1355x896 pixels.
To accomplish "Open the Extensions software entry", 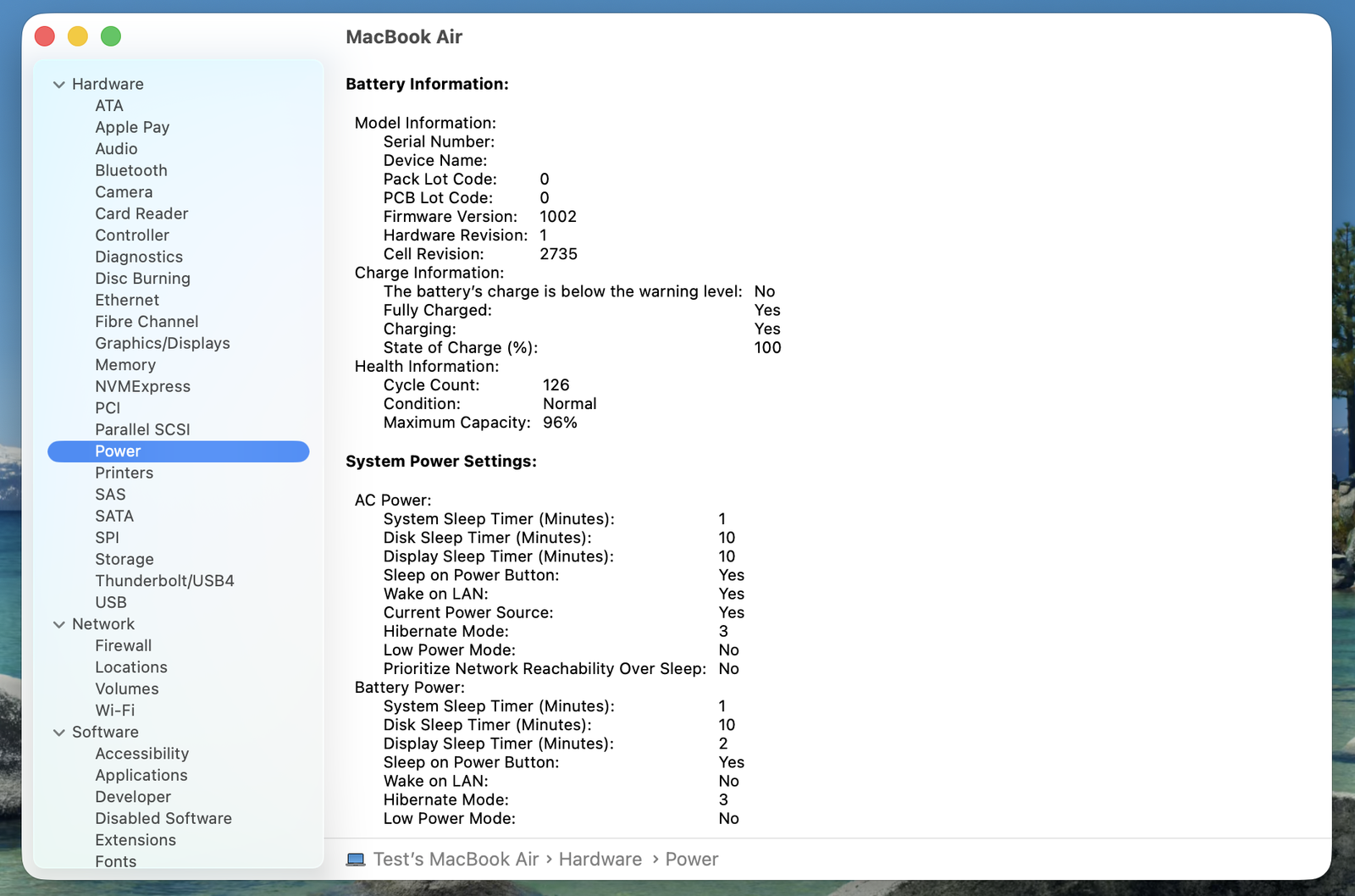I will (x=135, y=840).
